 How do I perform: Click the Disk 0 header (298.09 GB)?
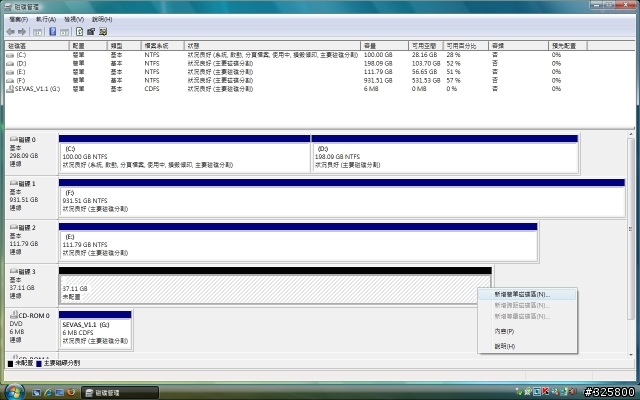pyautogui.click(x=31, y=152)
